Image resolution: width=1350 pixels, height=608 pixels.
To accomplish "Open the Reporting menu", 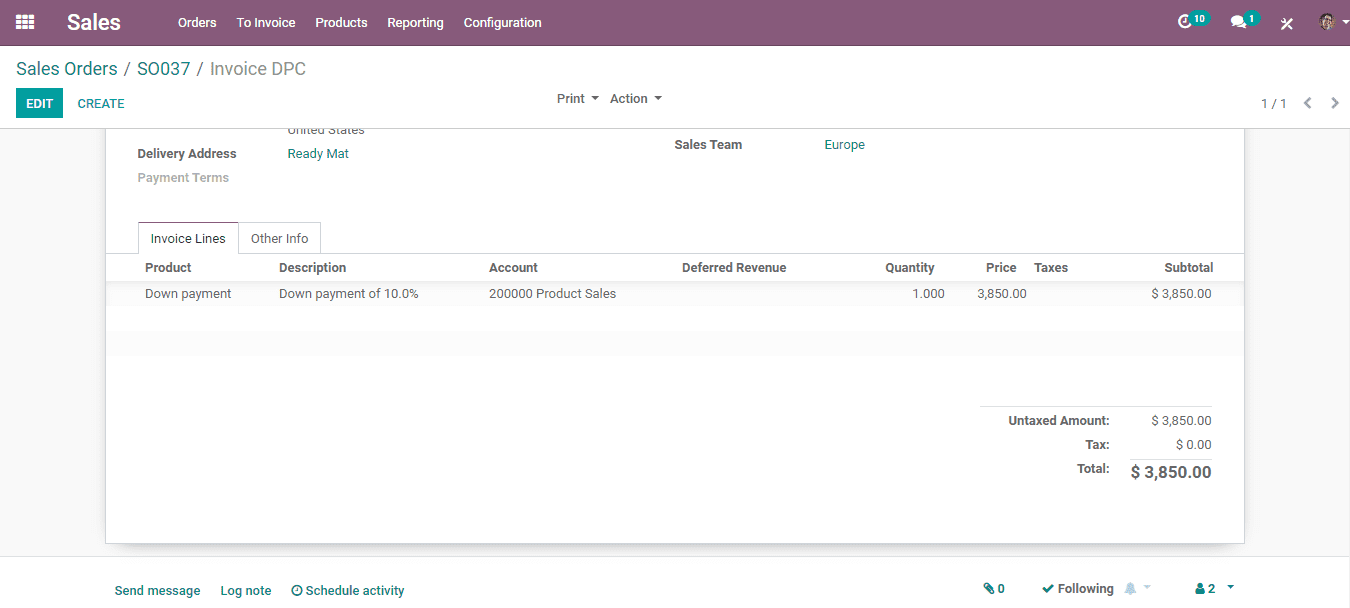I will point(415,22).
